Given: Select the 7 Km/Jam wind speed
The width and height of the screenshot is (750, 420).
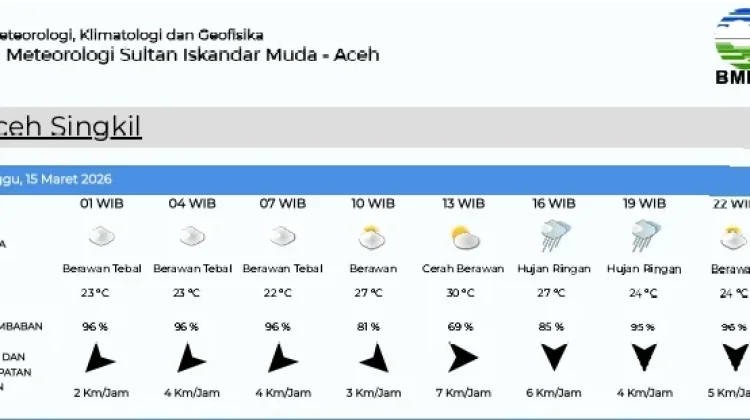Looking at the screenshot, I should (463, 393).
